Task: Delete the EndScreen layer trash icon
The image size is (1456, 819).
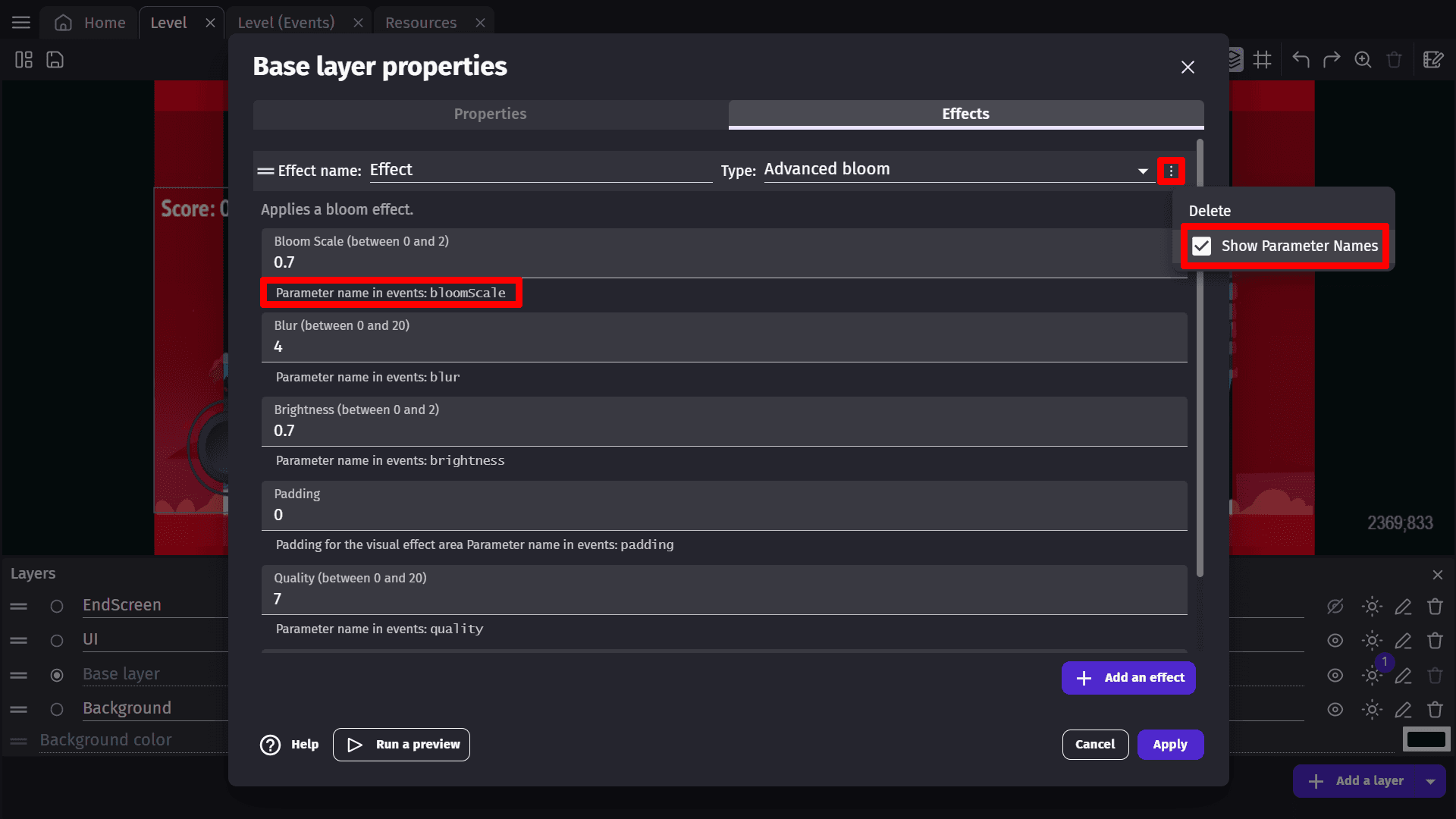Action: [x=1435, y=607]
